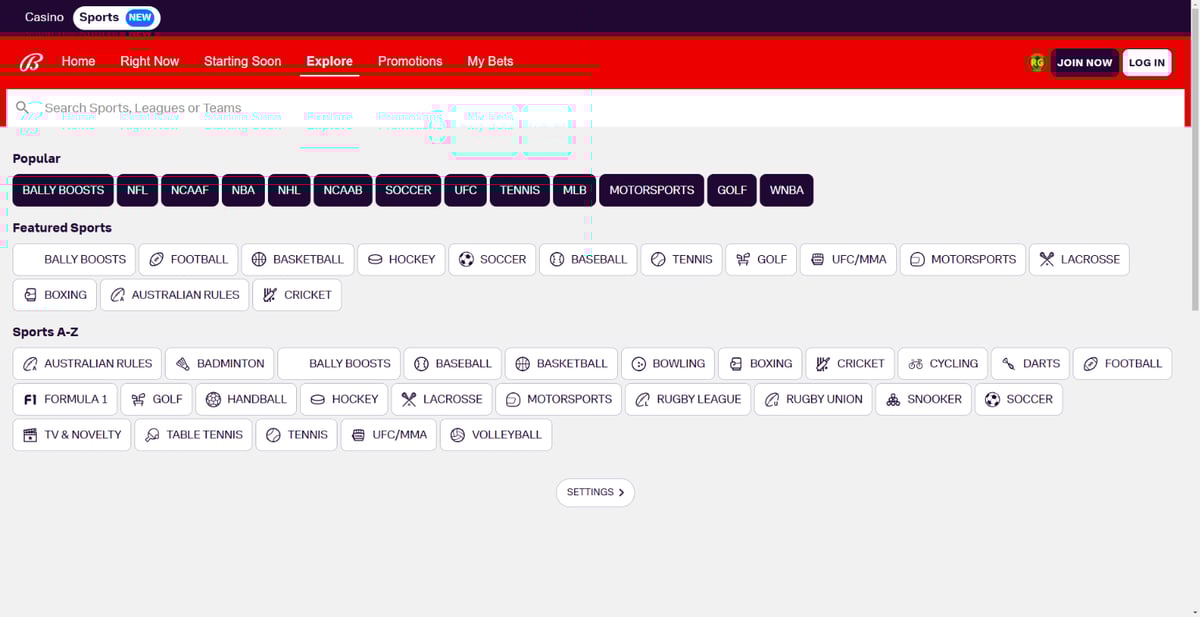Choose BASEBALL in the Sports A-Z list
Image resolution: width=1200 pixels, height=617 pixels.
point(453,364)
